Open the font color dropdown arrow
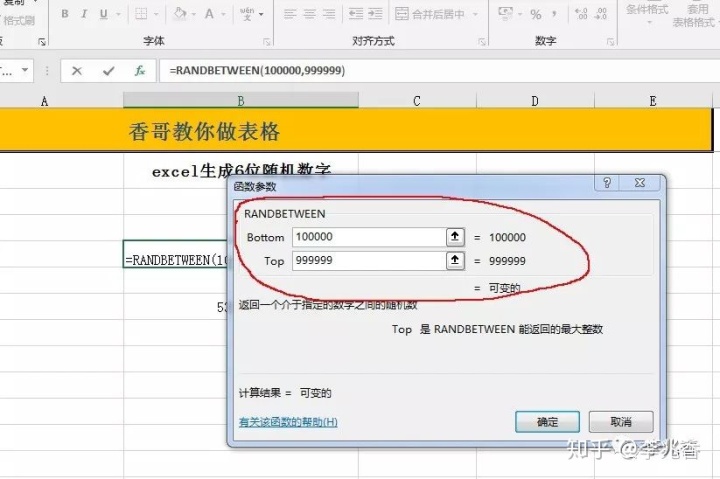The width and height of the screenshot is (720, 479). pyautogui.click(x=223, y=15)
